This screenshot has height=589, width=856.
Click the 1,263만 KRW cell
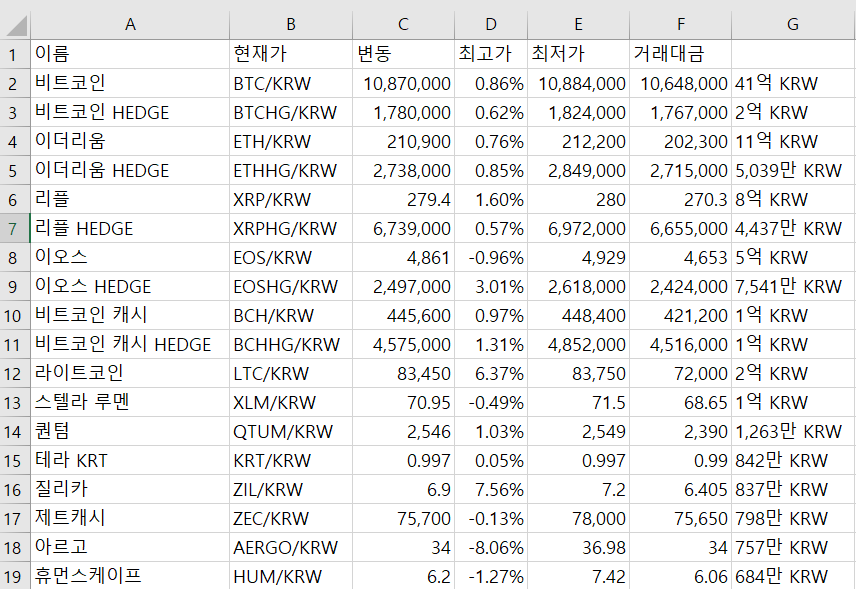(x=793, y=431)
